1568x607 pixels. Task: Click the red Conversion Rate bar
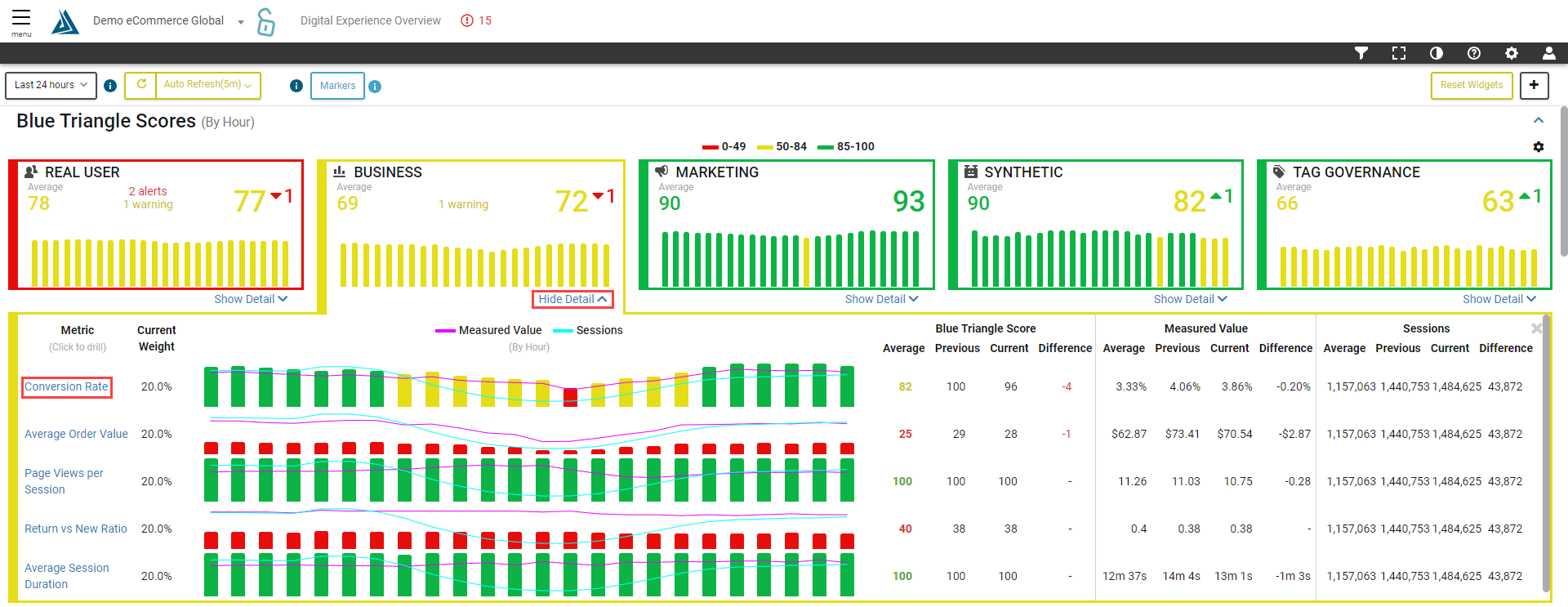571,398
